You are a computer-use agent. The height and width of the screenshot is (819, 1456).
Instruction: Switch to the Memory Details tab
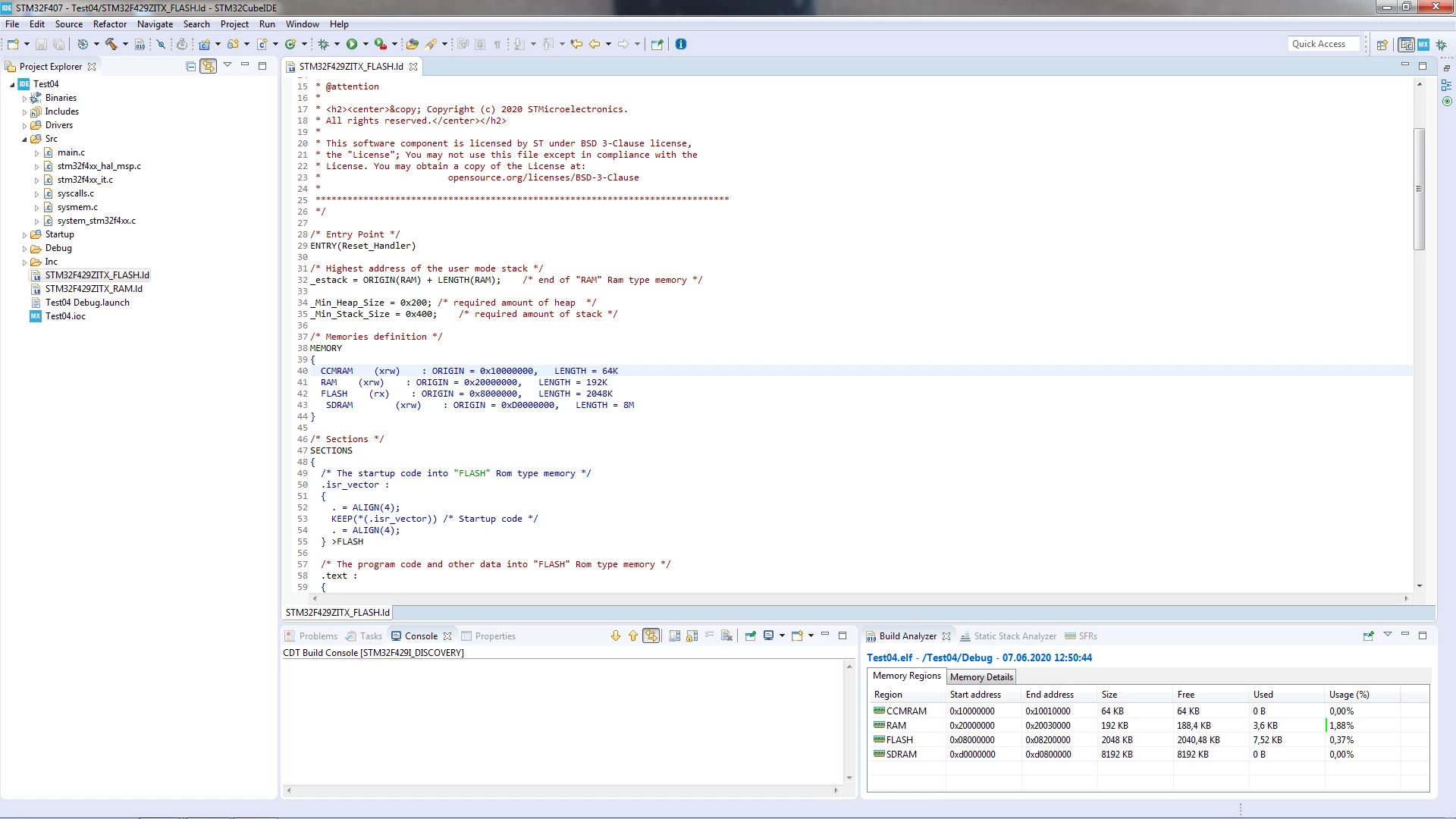tap(981, 676)
